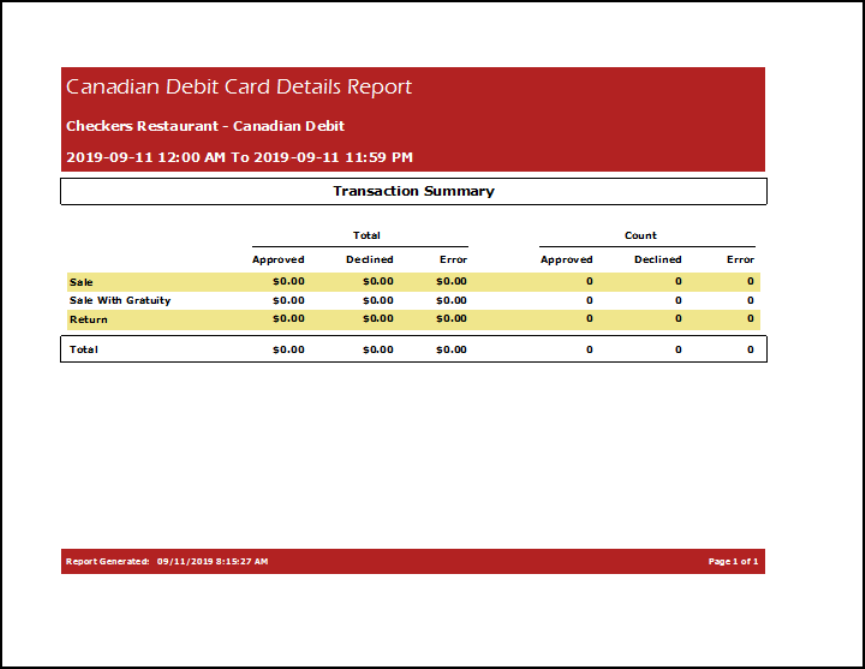Click Sale With Gratuity declined total $0.00
The height and width of the screenshot is (669, 865).
point(378,301)
